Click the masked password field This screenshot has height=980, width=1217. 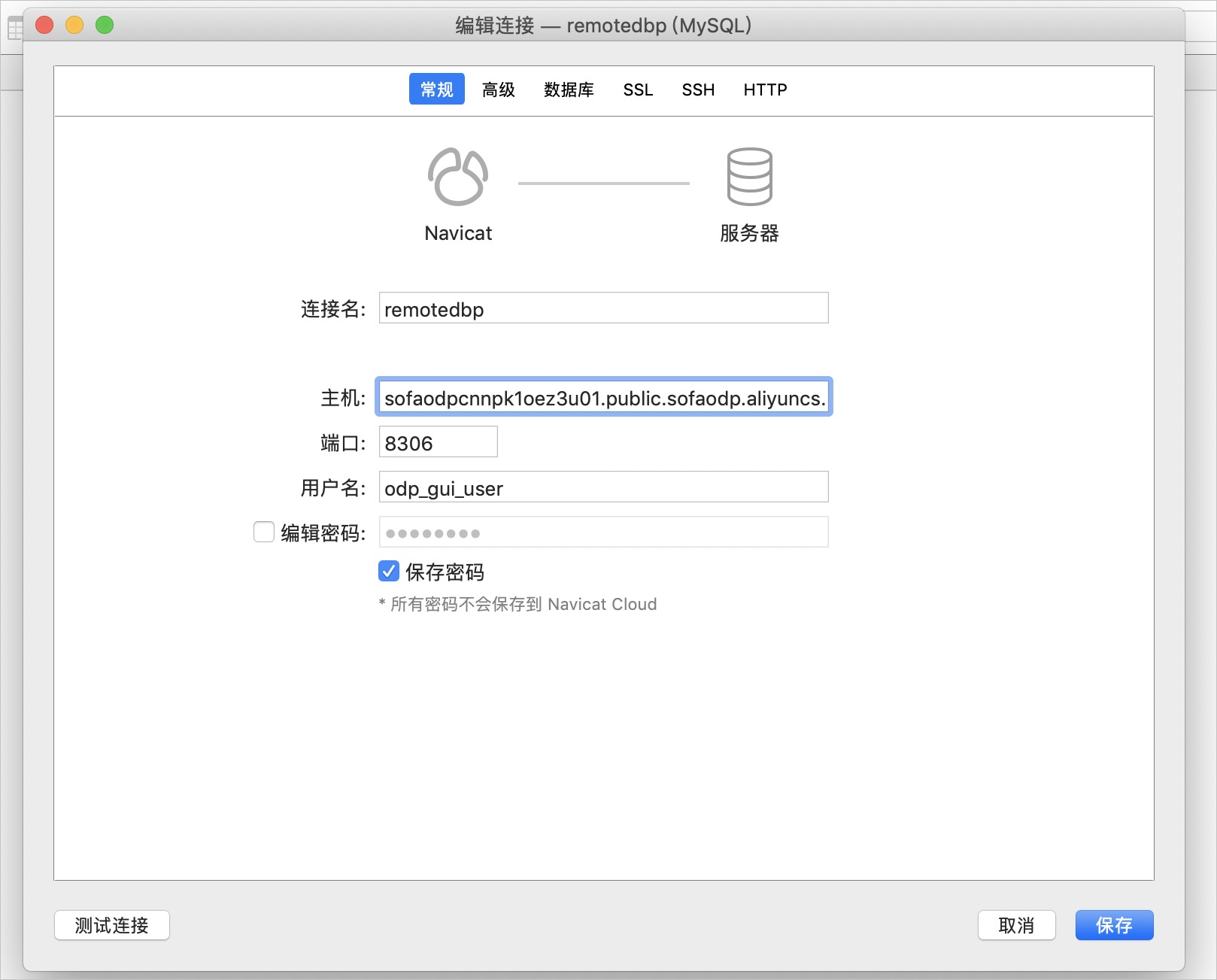[603, 532]
